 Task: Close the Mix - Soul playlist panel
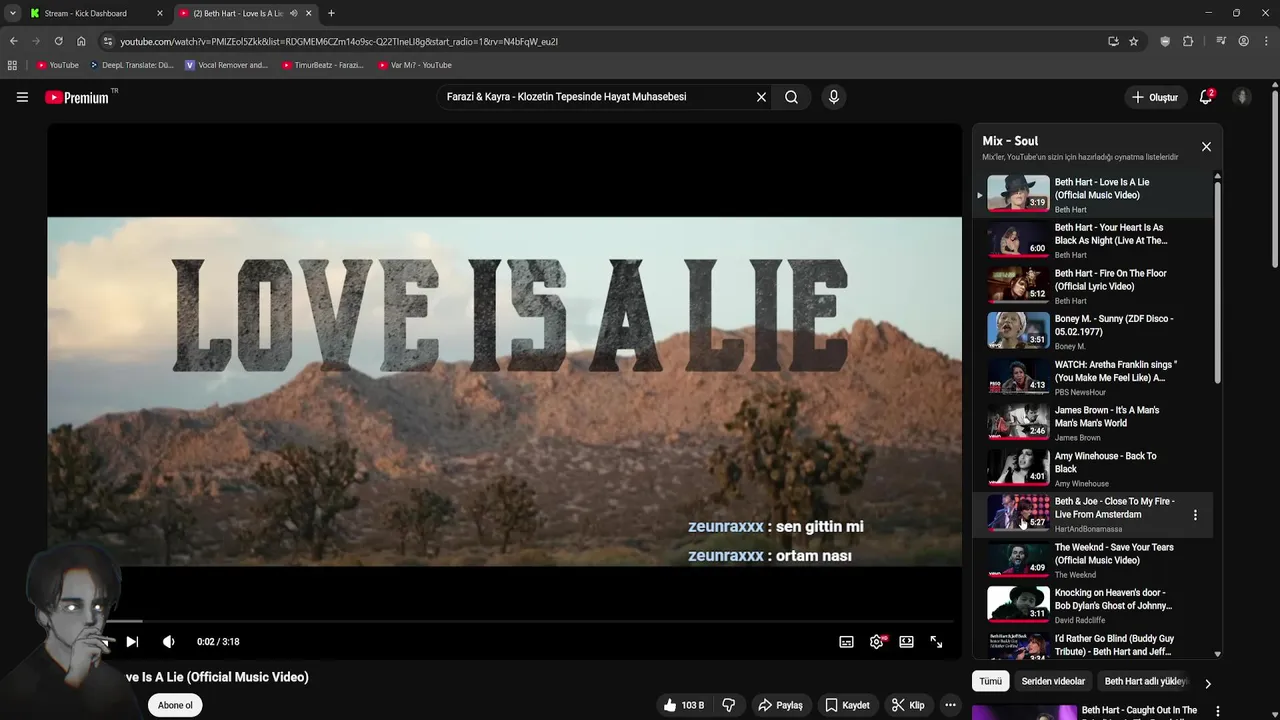coord(1206,147)
